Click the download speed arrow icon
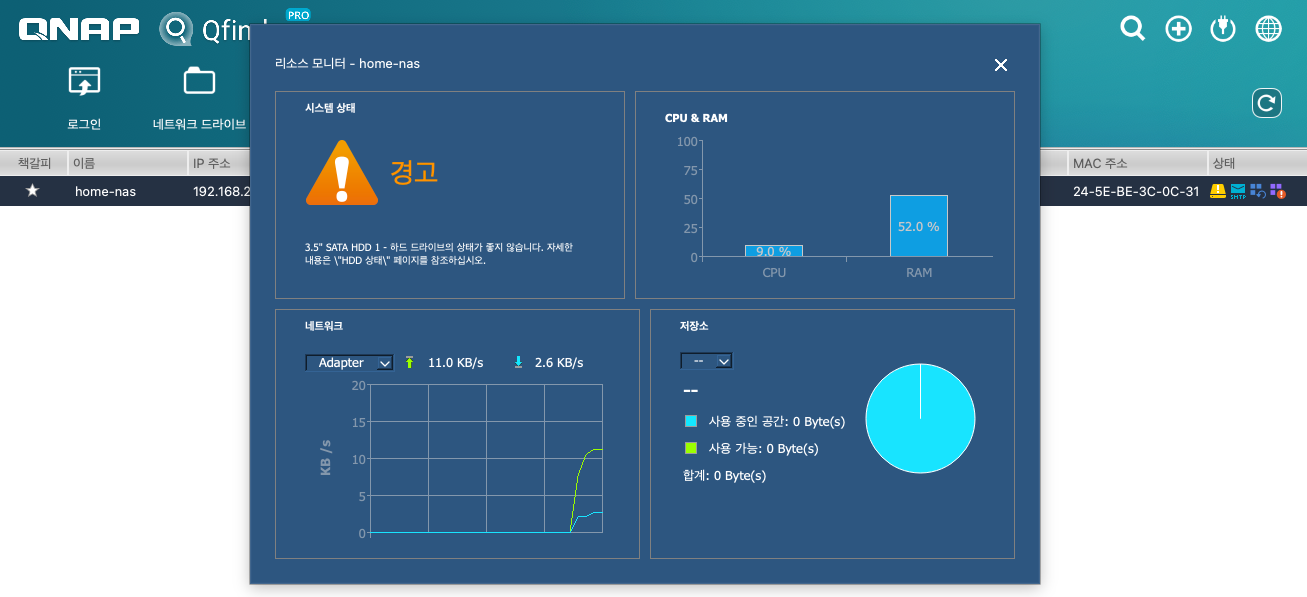 tap(518, 362)
